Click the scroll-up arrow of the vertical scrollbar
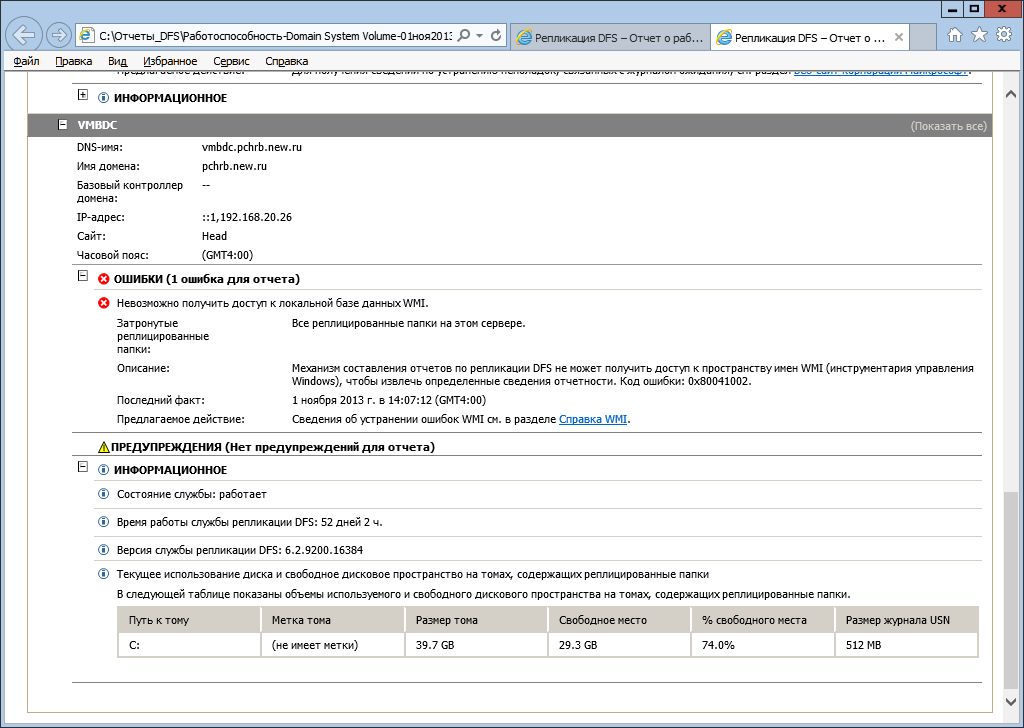The width and height of the screenshot is (1024, 728). click(x=1010, y=95)
